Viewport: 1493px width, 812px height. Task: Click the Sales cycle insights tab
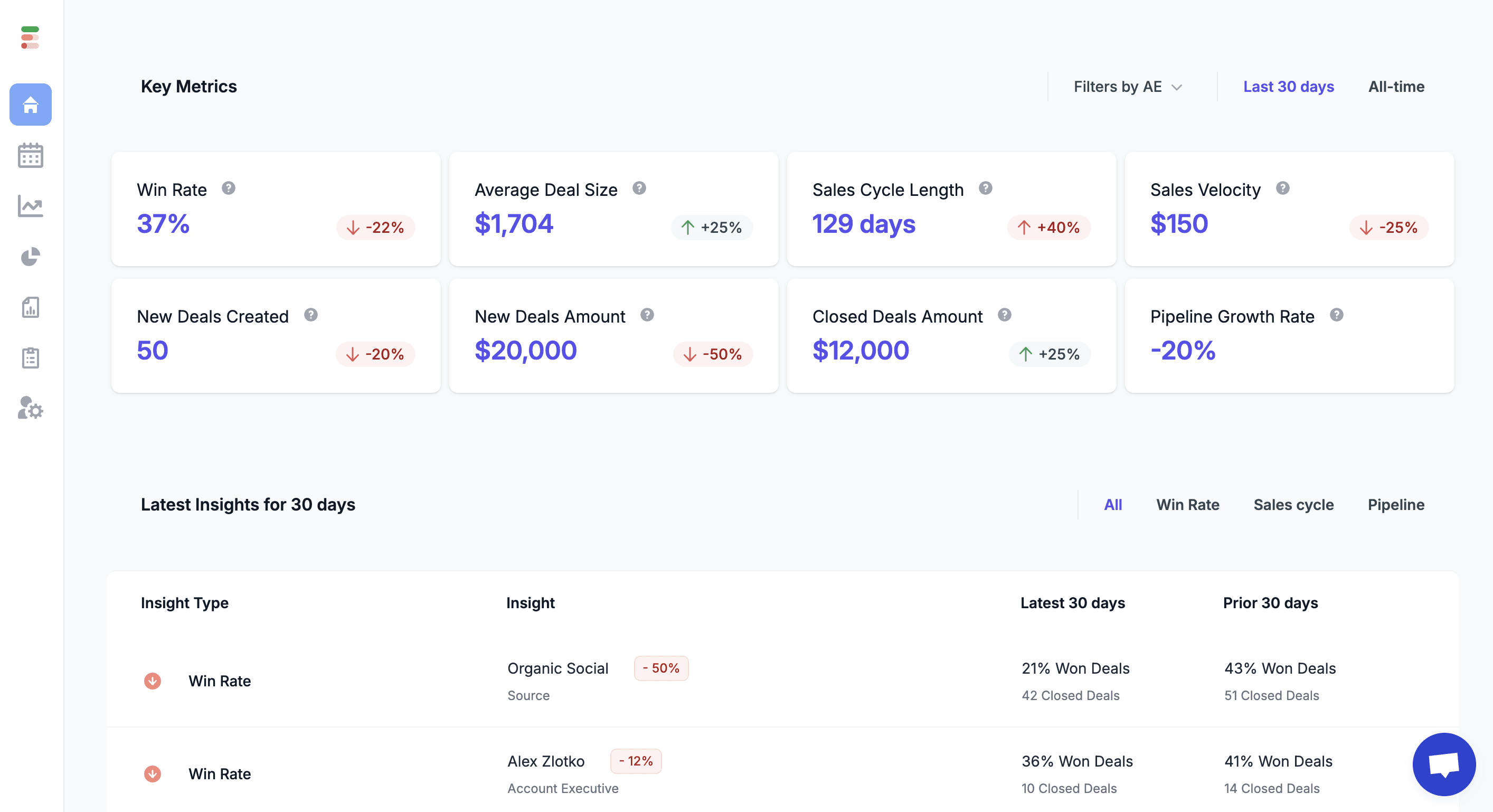[1293, 504]
